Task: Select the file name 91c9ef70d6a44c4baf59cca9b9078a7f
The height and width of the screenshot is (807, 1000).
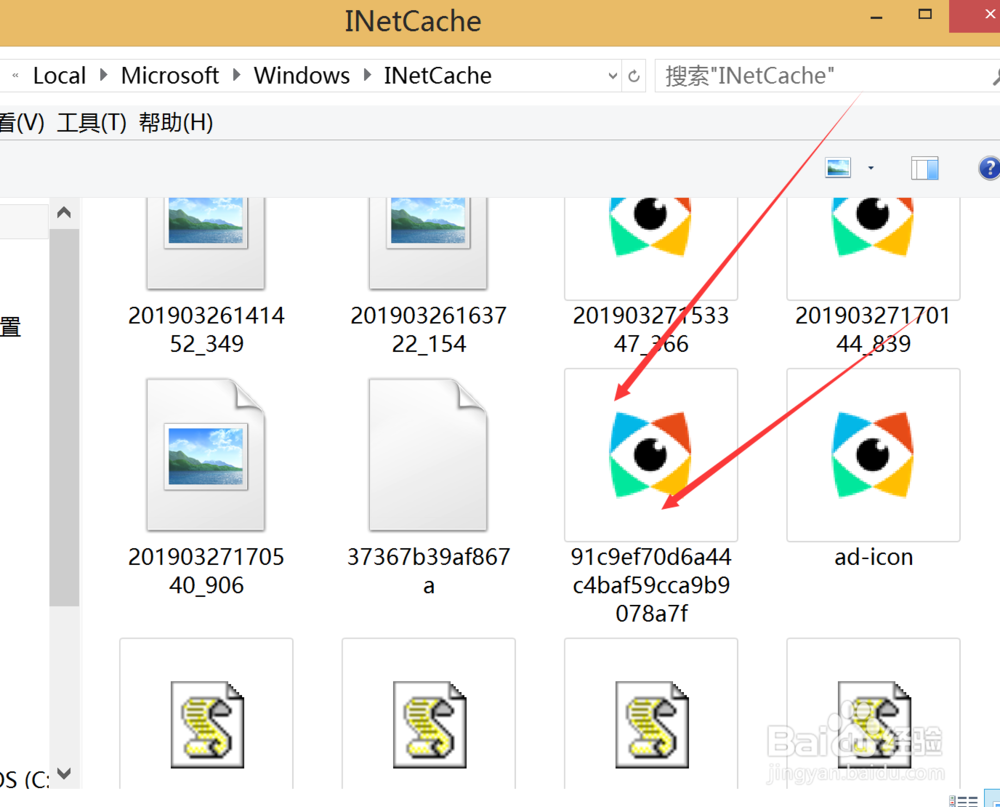Action: click(x=651, y=585)
